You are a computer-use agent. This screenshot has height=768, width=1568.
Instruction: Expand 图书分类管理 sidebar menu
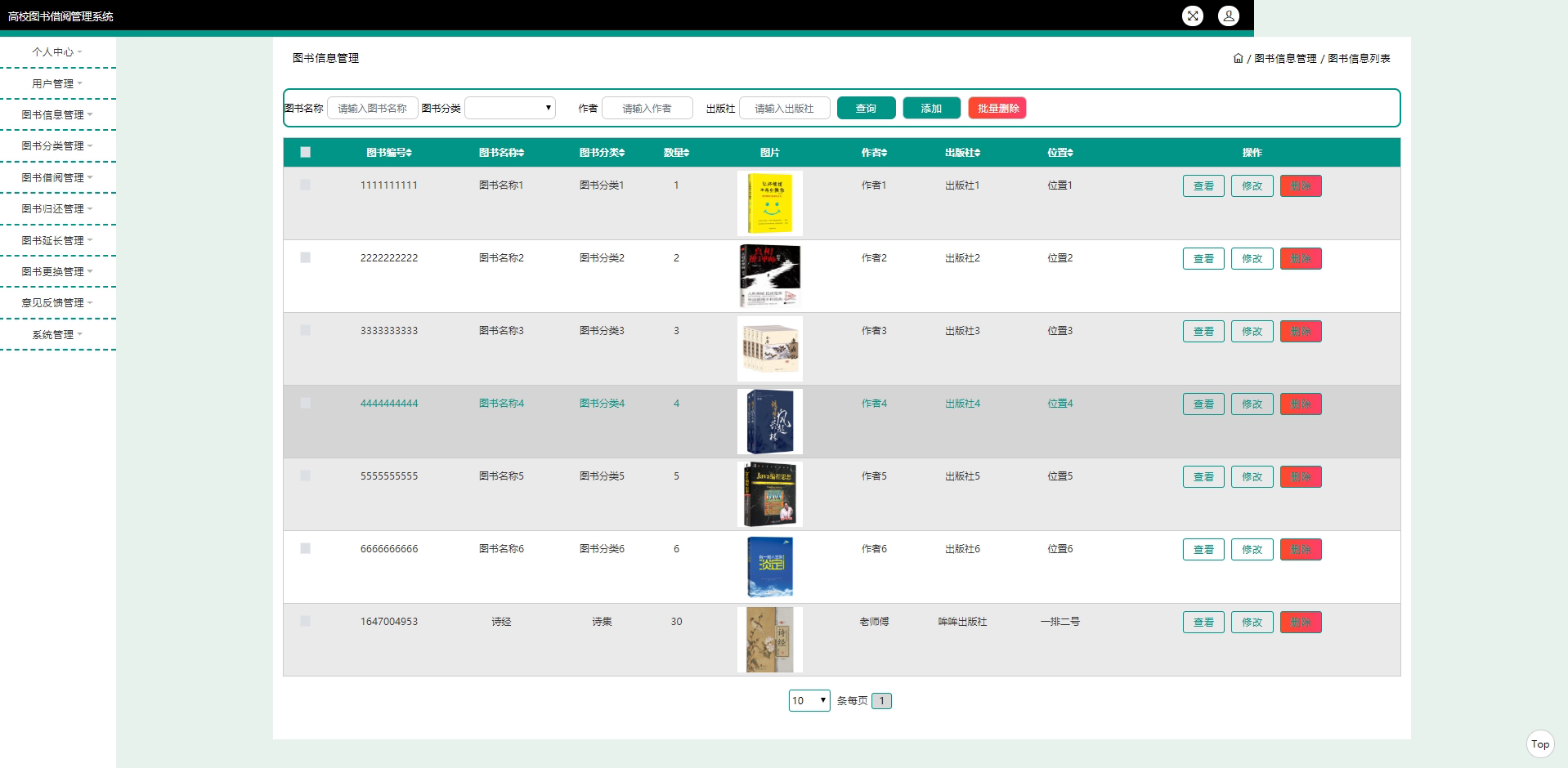58,146
